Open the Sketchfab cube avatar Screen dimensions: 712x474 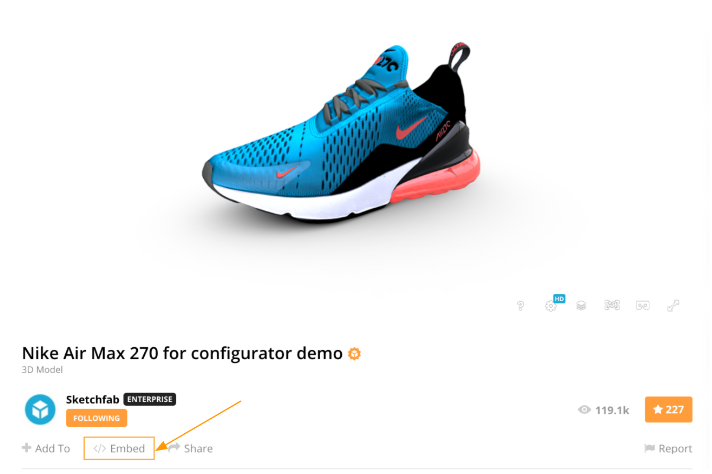tap(40, 410)
